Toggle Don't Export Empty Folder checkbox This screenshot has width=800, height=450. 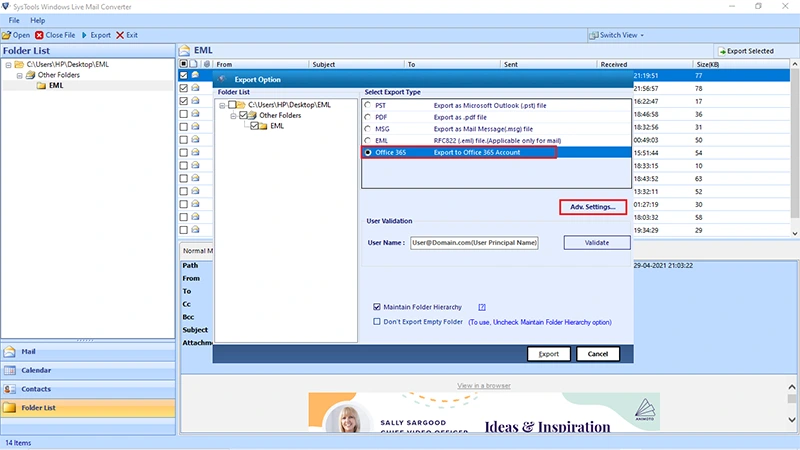377,321
